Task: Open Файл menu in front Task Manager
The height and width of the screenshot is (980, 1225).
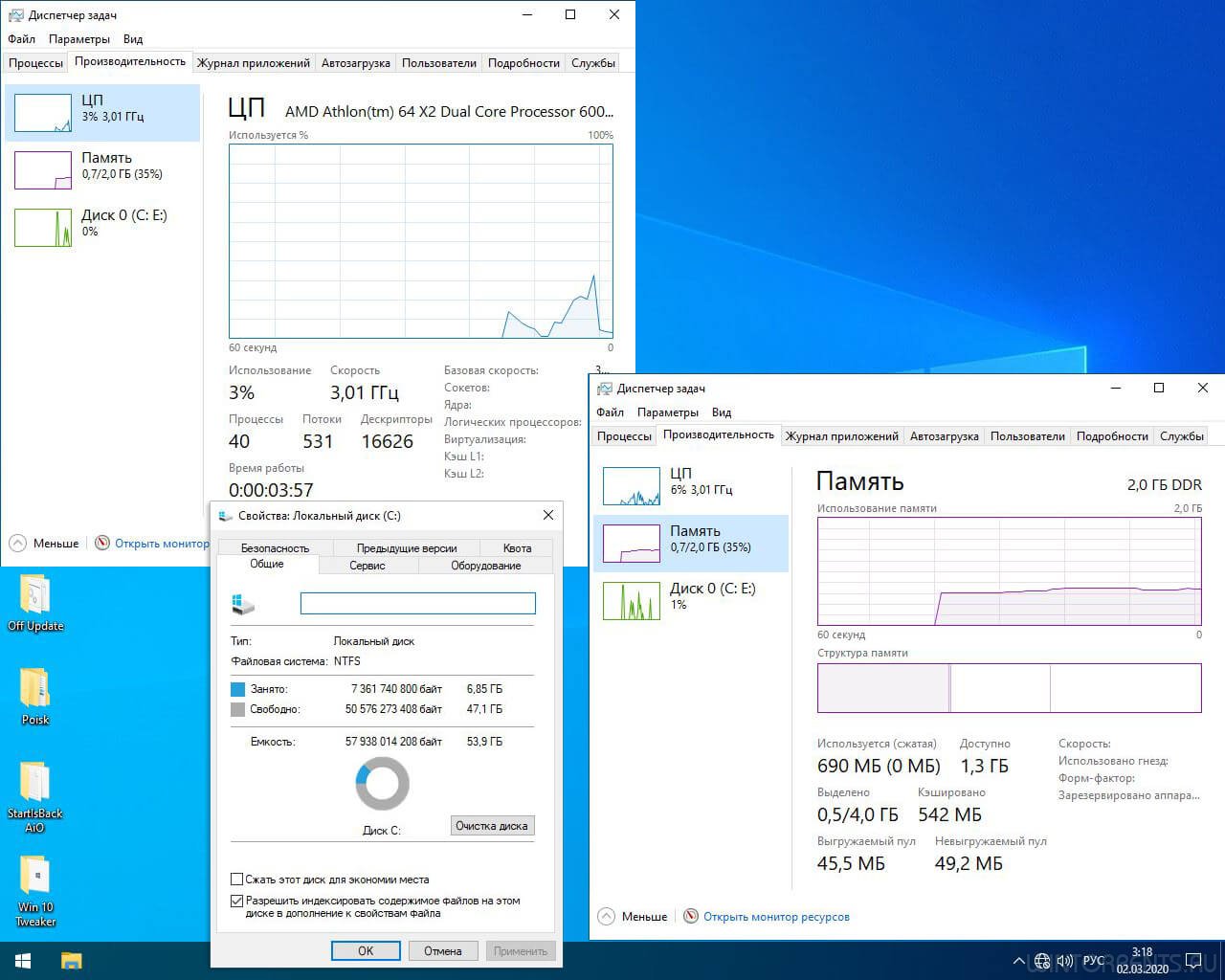Action: coord(610,412)
